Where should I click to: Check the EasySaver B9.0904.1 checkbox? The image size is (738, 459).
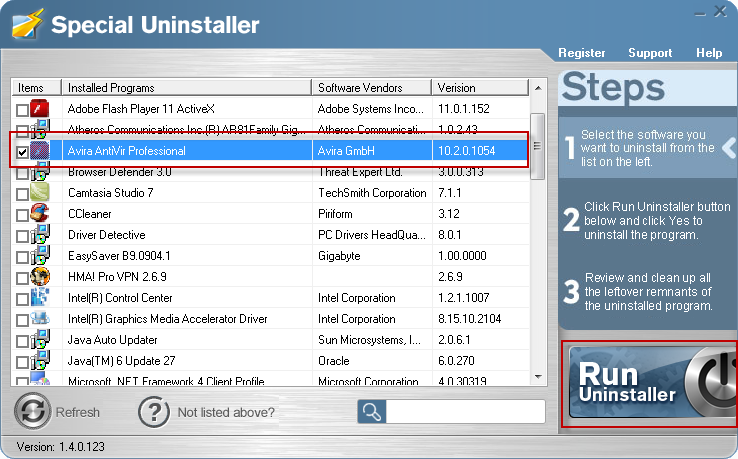22,257
